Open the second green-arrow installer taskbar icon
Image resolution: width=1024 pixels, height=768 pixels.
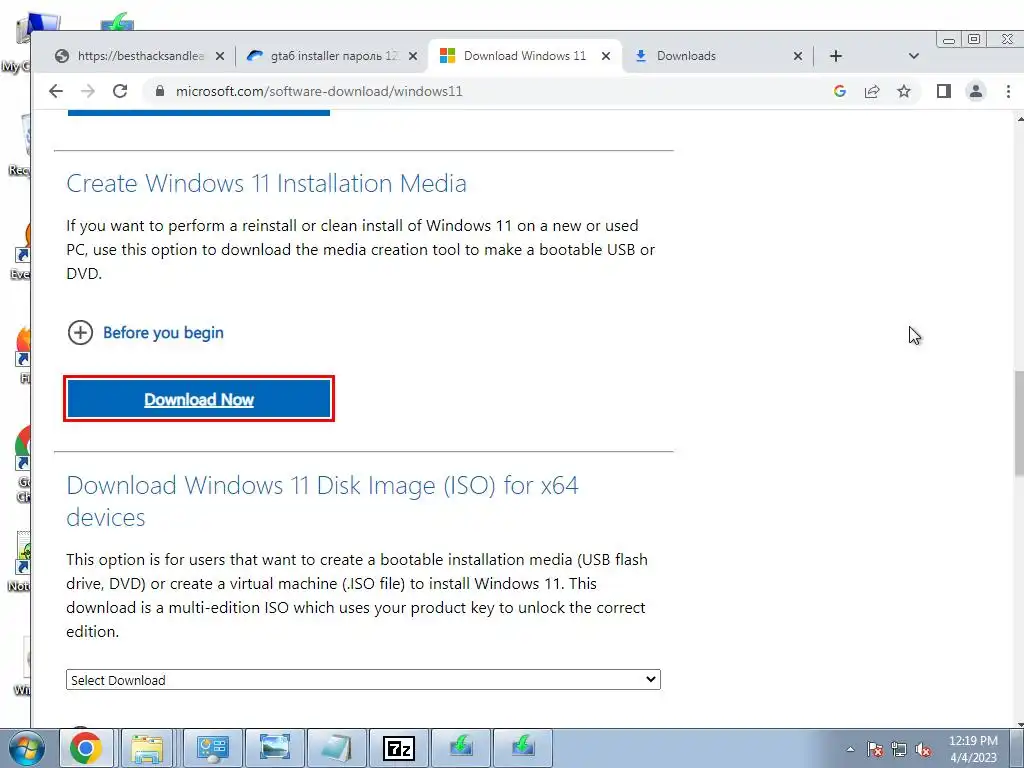[523, 748]
